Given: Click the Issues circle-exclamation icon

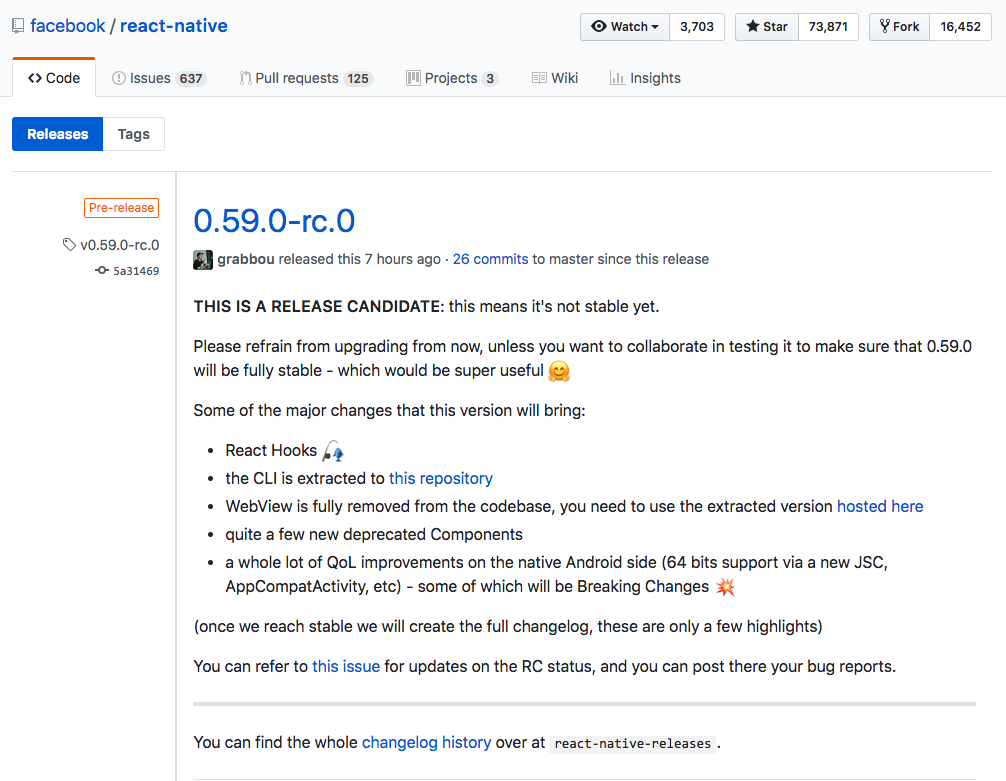Looking at the screenshot, I should tap(119, 78).
